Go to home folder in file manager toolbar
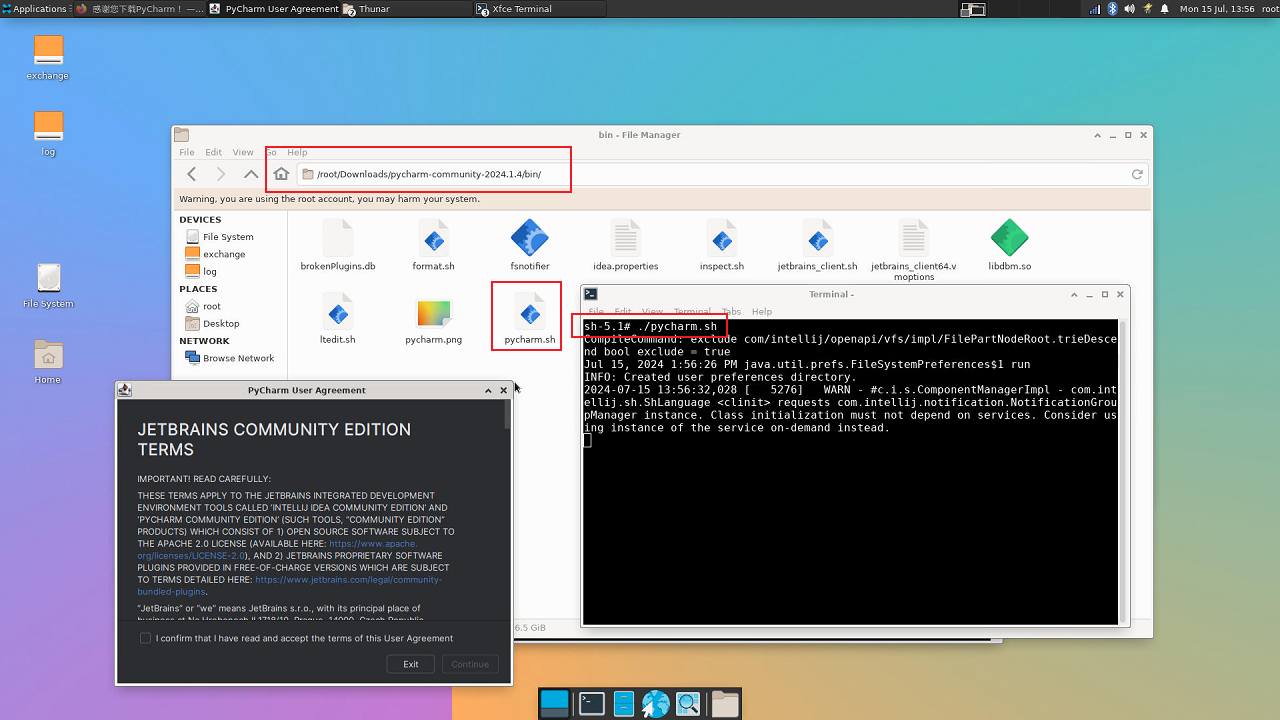This screenshot has height=720, width=1280. point(281,174)
